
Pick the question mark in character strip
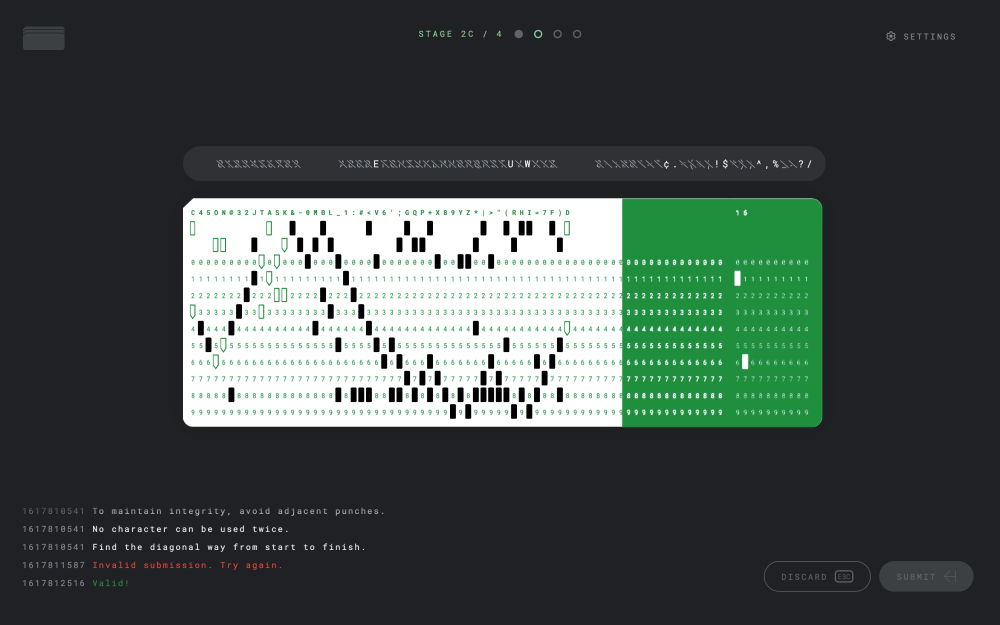point(800,164)
